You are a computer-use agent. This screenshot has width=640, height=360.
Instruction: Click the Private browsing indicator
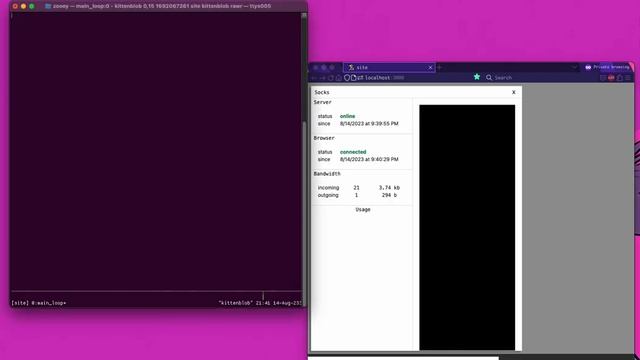(607, 67)
